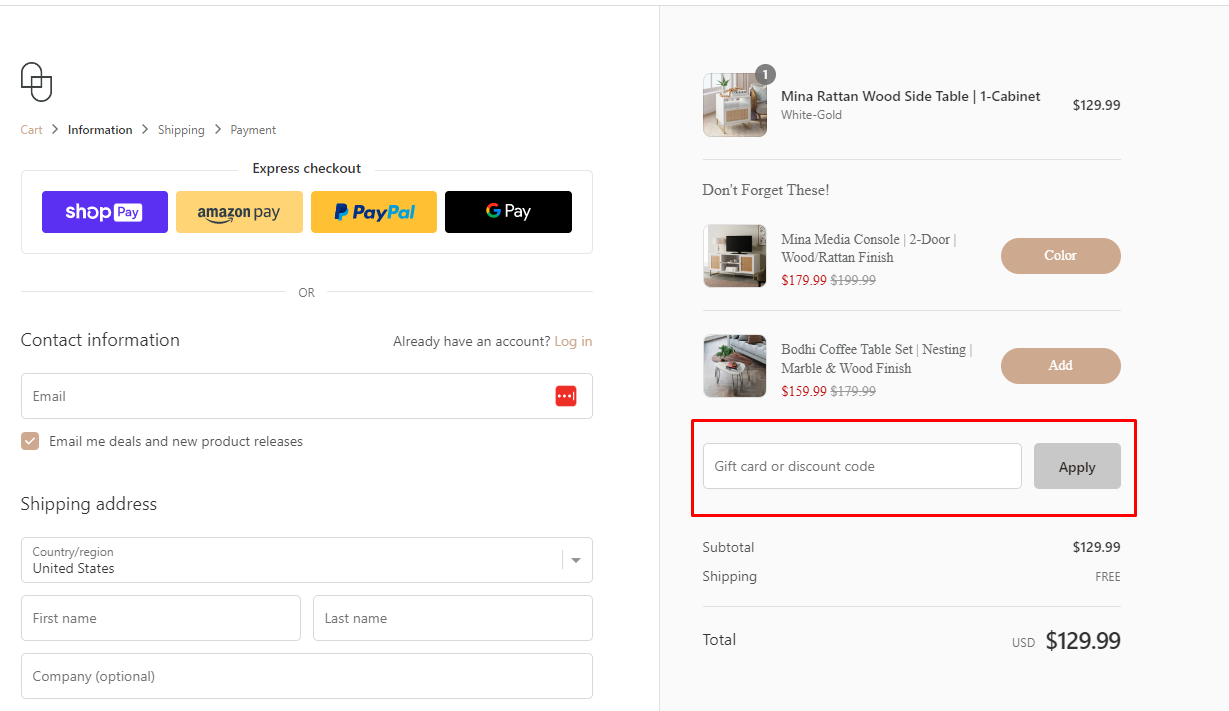This screenshot has height=711, width=1229.
Task: Click the Mina Rattan Wood Side Table title
Action: click(911, 97)
